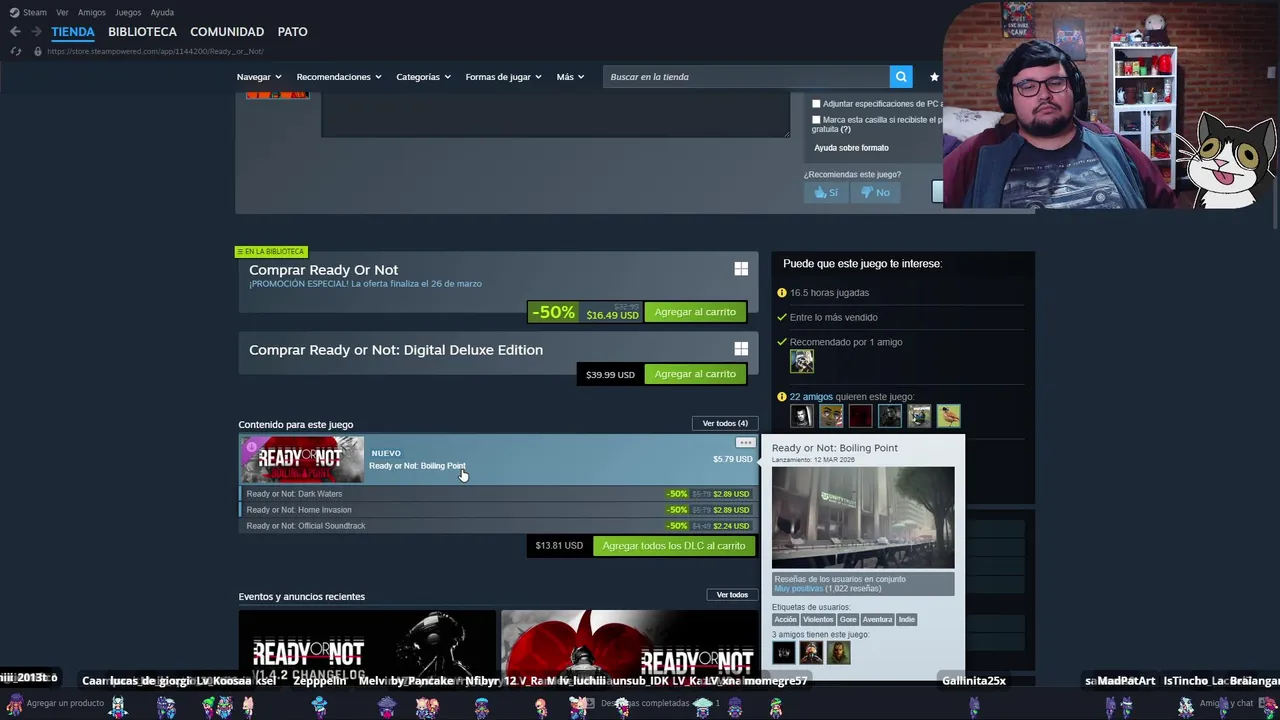
Task: Open the second wishlisting friend's avatar
Action: (831, 415)
